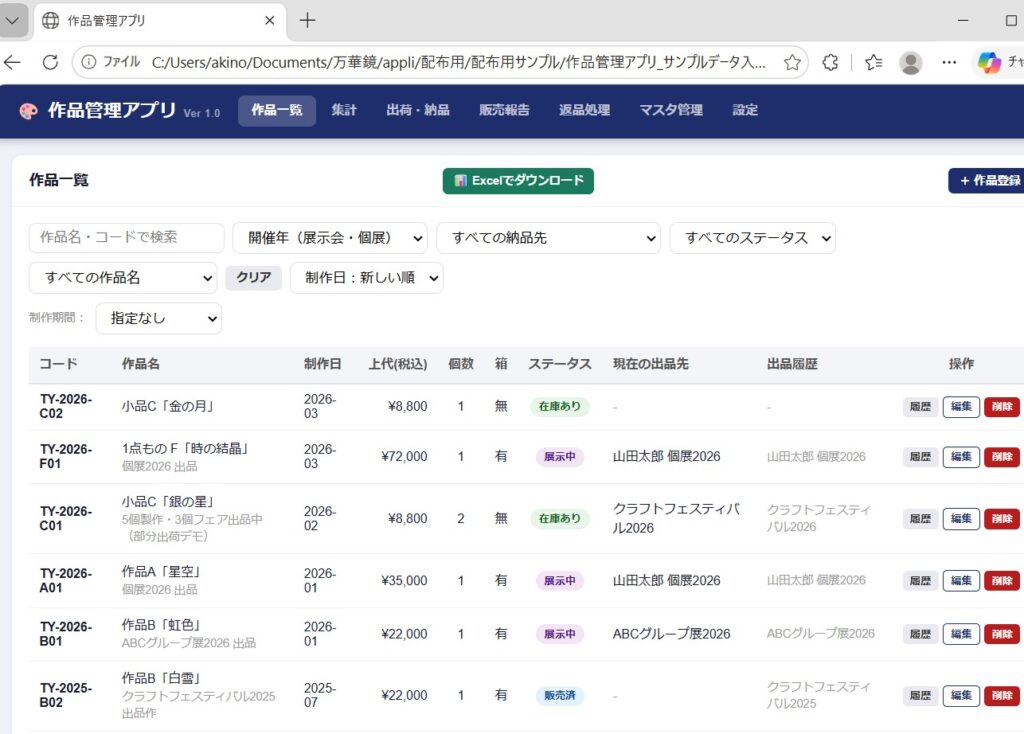
Task: Click 編集 for TY-2025-B02 row
Action: pos(961,696)
